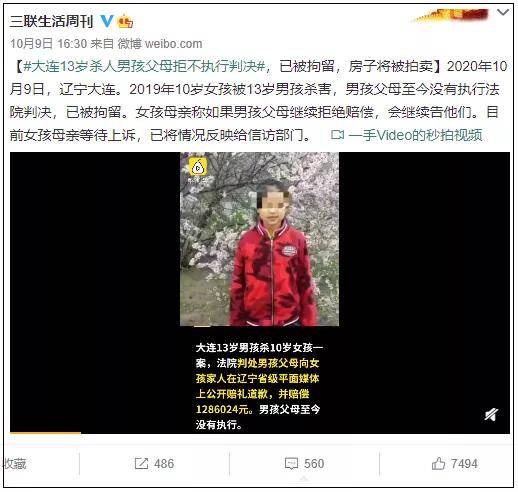This screenshot has width=518, height=492.
Task: Click the 7494 likes count
Action: pos(464,464)
